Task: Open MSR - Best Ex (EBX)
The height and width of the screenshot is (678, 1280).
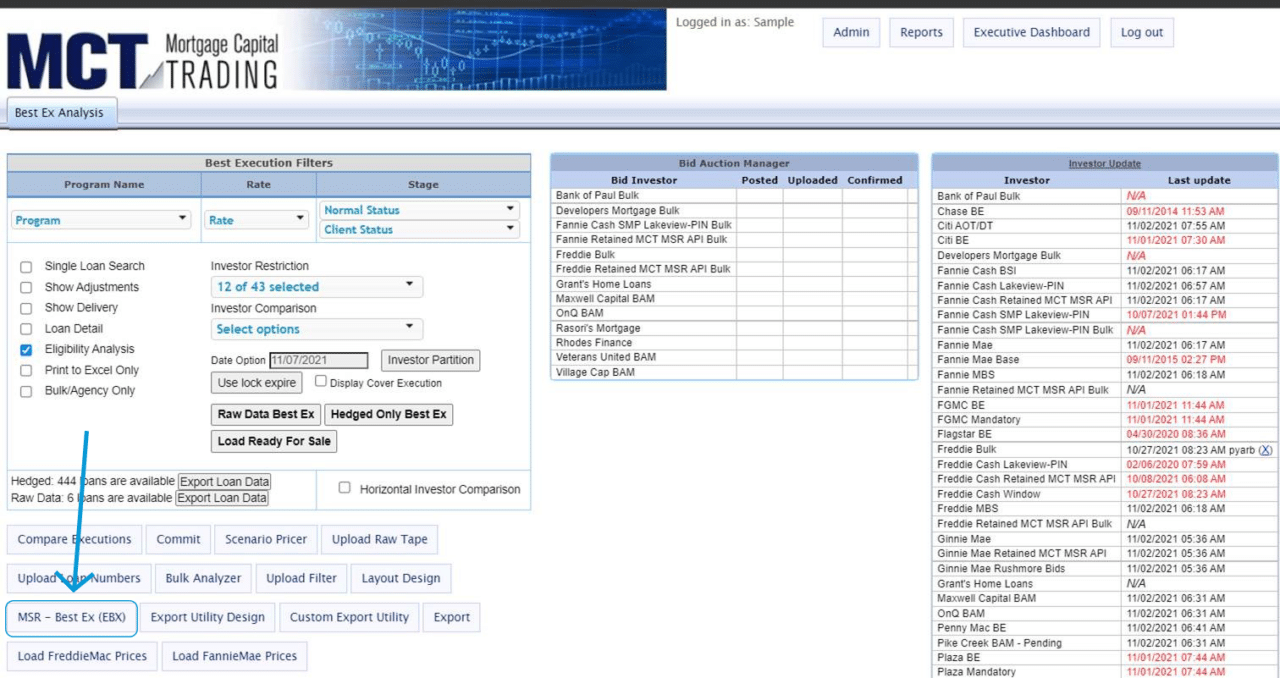Action: [x=71, y=617]
